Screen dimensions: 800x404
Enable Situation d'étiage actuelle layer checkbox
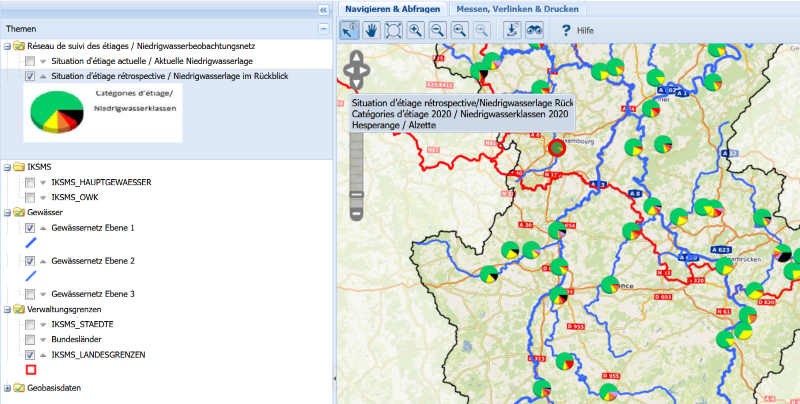[30, 61]
